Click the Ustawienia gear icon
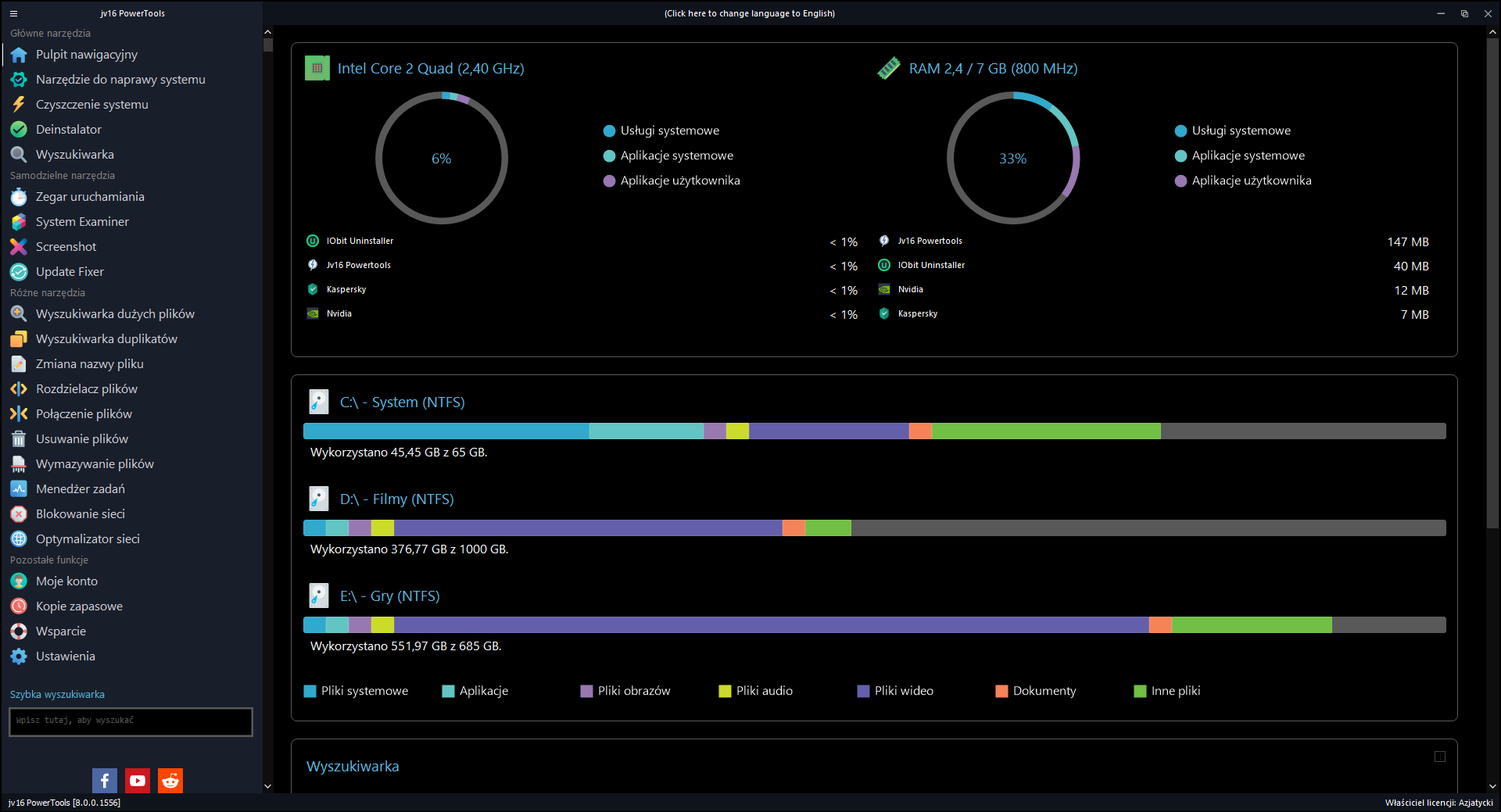 19,656
